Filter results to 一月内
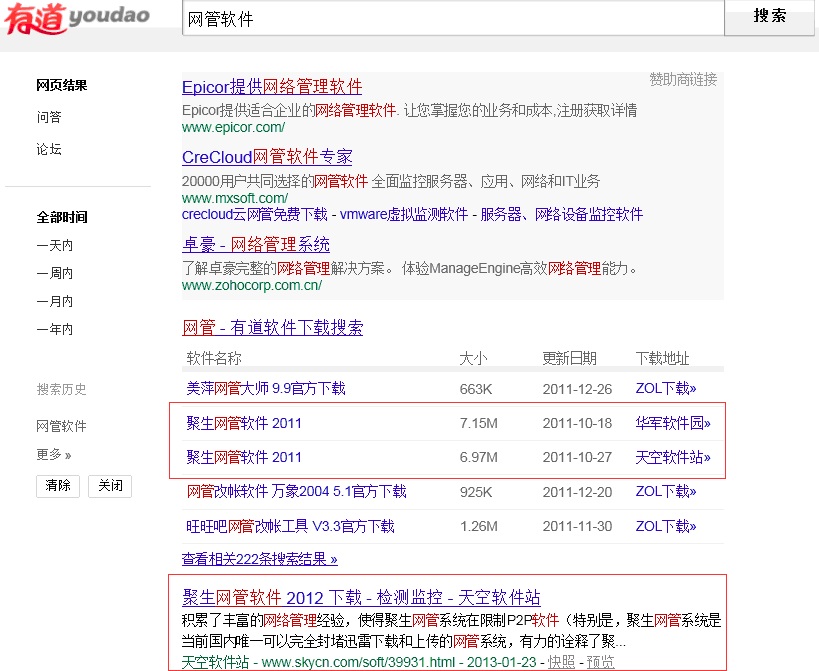 55,301
